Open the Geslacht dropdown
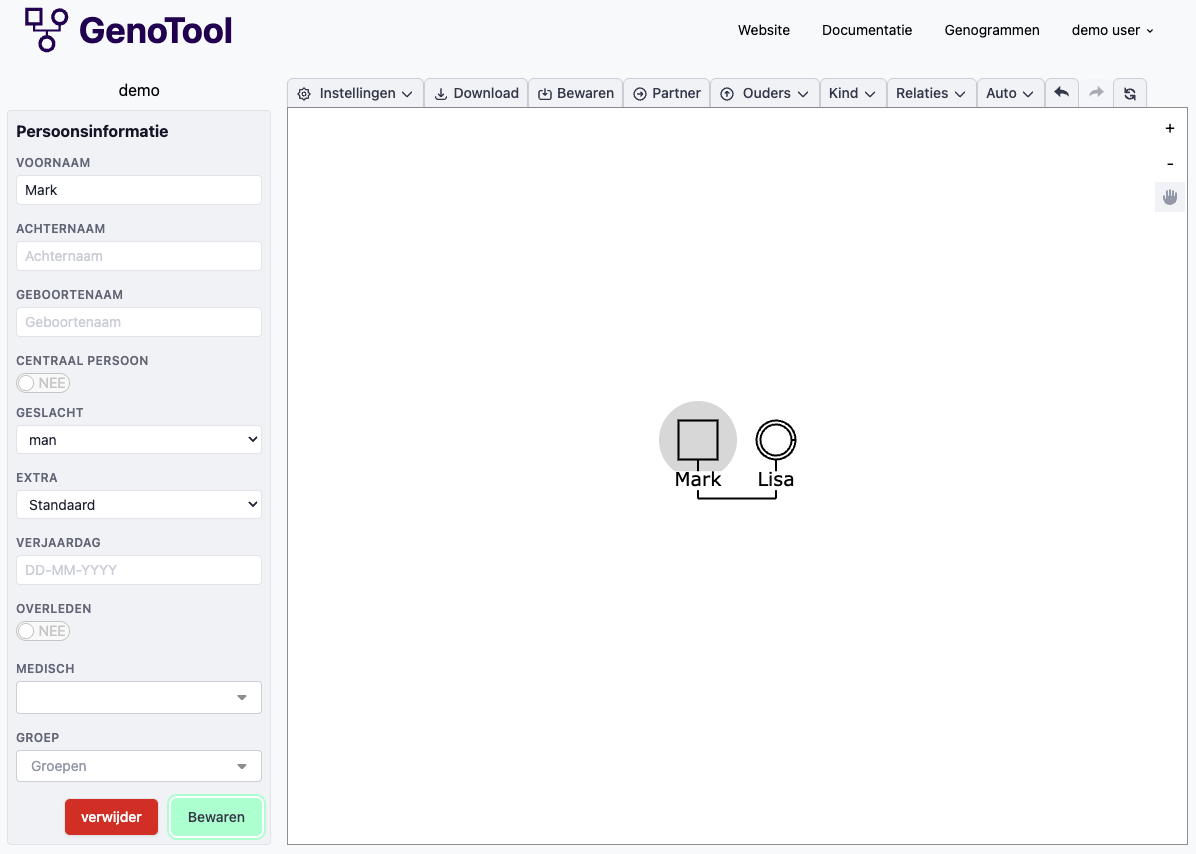This screenshot has height=854, width=1196. pyautogui.click(x=139, y=440)
